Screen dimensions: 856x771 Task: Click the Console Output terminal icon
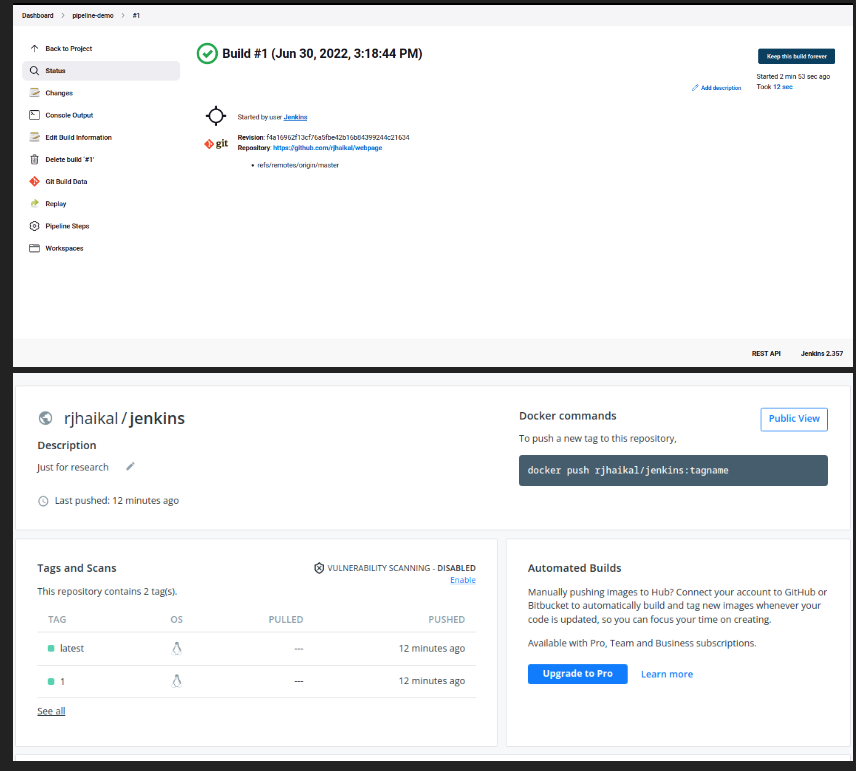pos(34,115)
